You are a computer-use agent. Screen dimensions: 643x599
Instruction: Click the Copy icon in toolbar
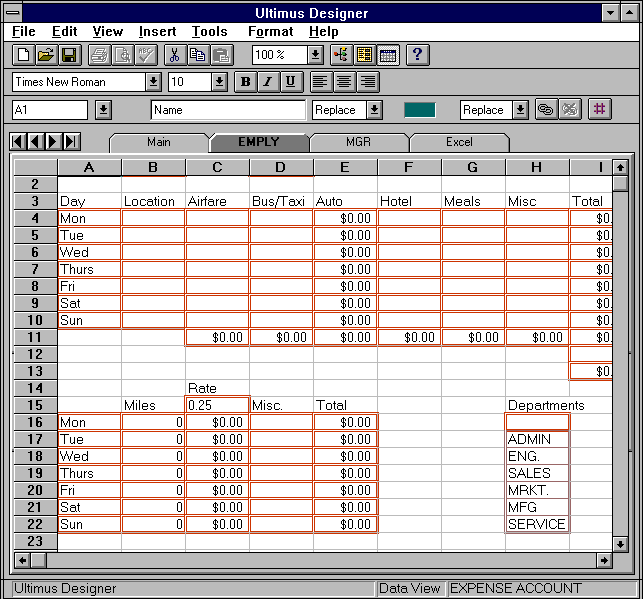point(197,55)
